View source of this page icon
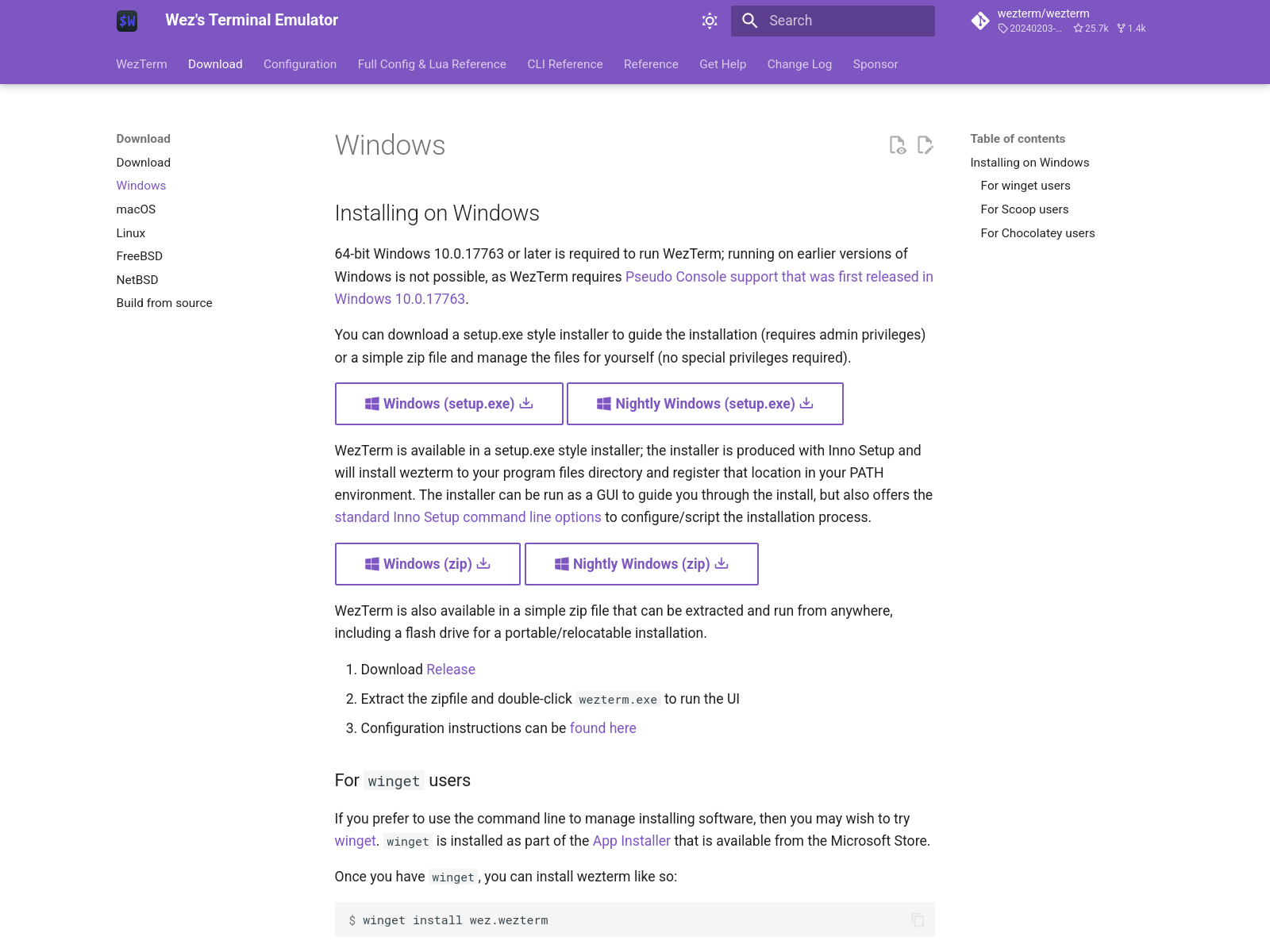The height and width of the screenshot is (952, 1270). tap(897, 145)
